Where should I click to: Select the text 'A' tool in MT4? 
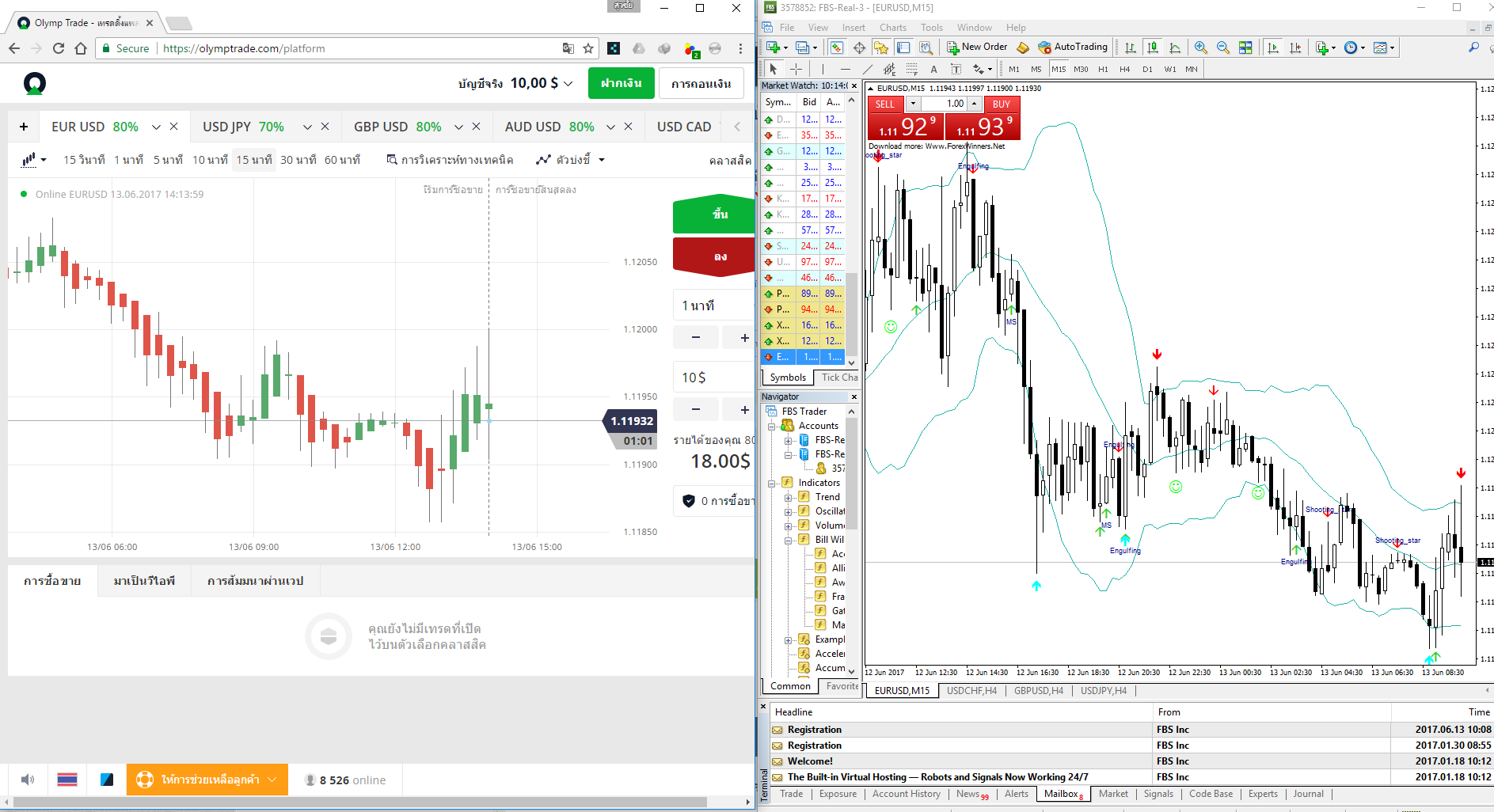pos(933,69)
